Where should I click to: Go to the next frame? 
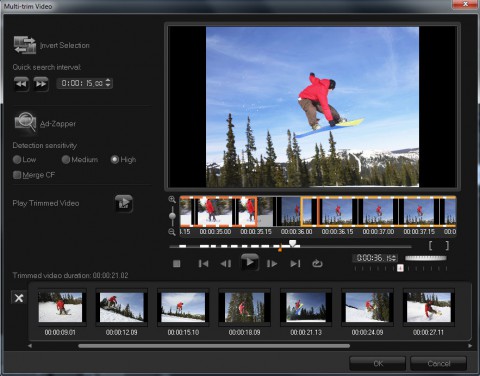tap(272, 264)
